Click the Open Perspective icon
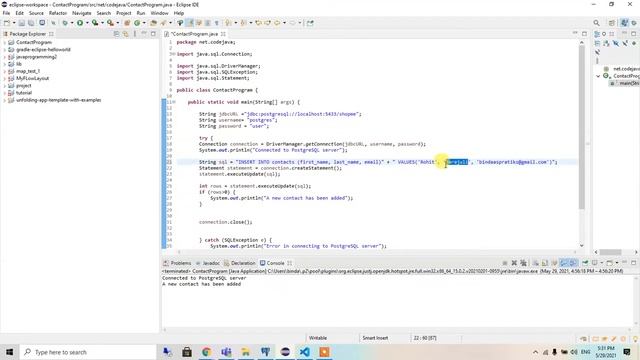 [612, 23]
